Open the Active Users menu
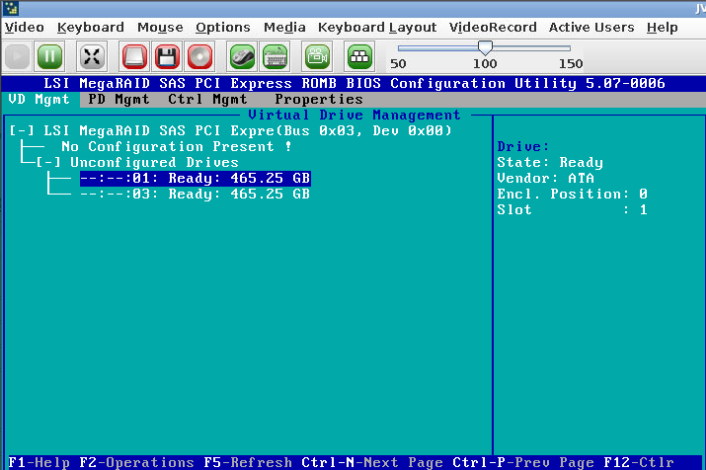The height and width of the screenshot is (470, 706). 591,27
